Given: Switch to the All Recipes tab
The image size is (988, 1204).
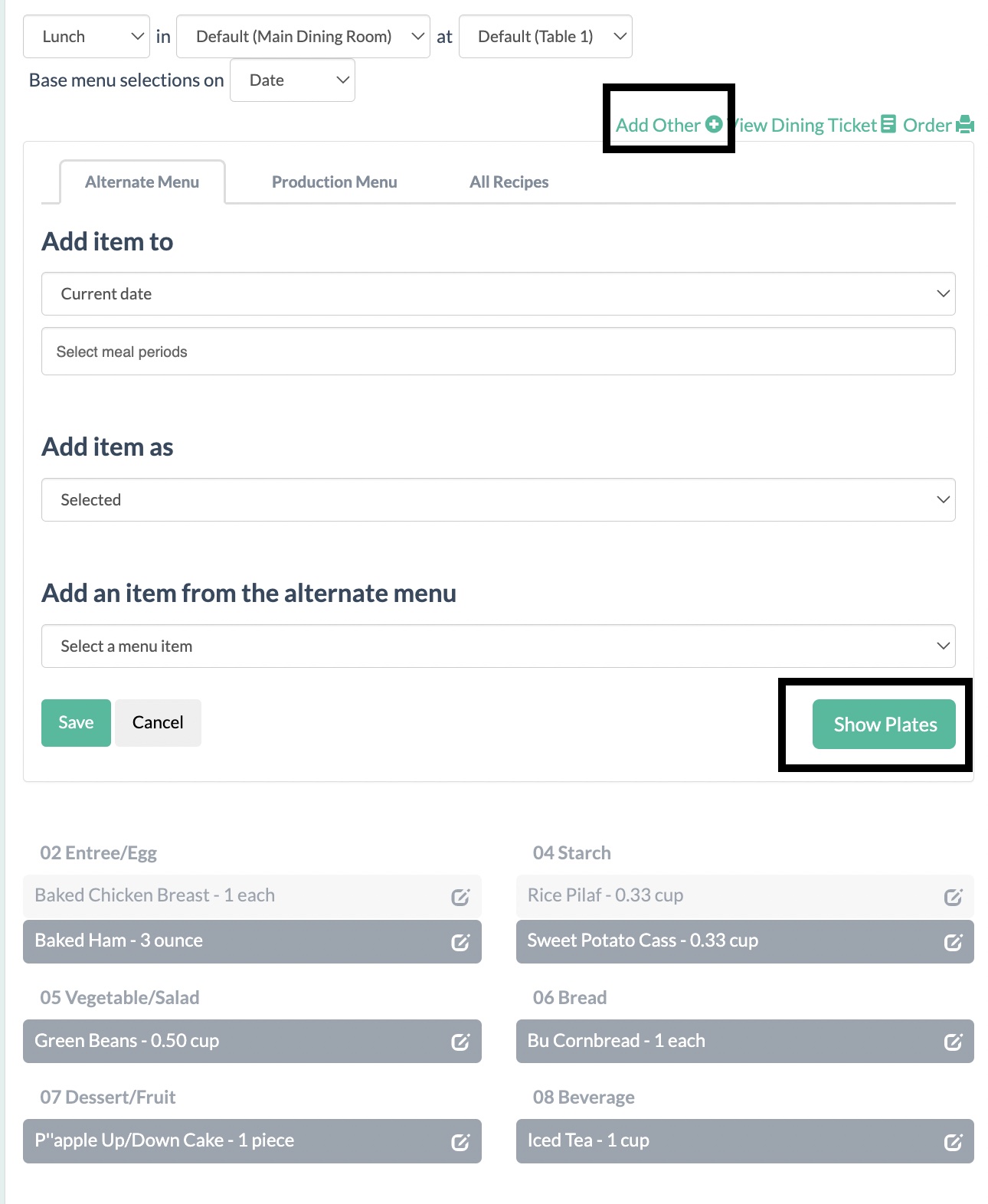Looking at the screenshot, I should 509,182.
